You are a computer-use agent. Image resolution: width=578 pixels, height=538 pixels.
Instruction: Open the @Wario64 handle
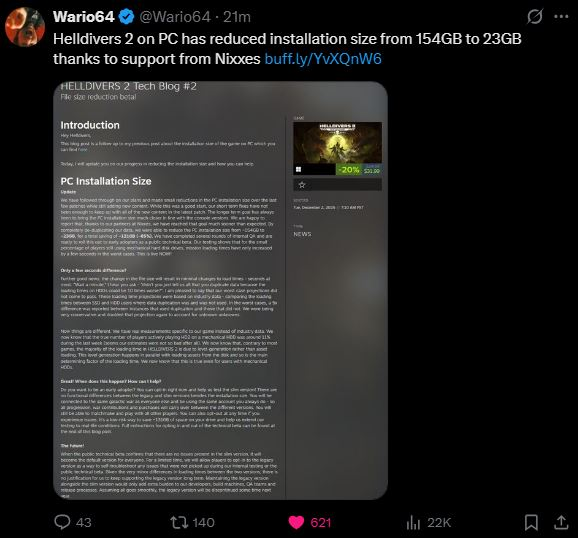(x=175, y=17)
